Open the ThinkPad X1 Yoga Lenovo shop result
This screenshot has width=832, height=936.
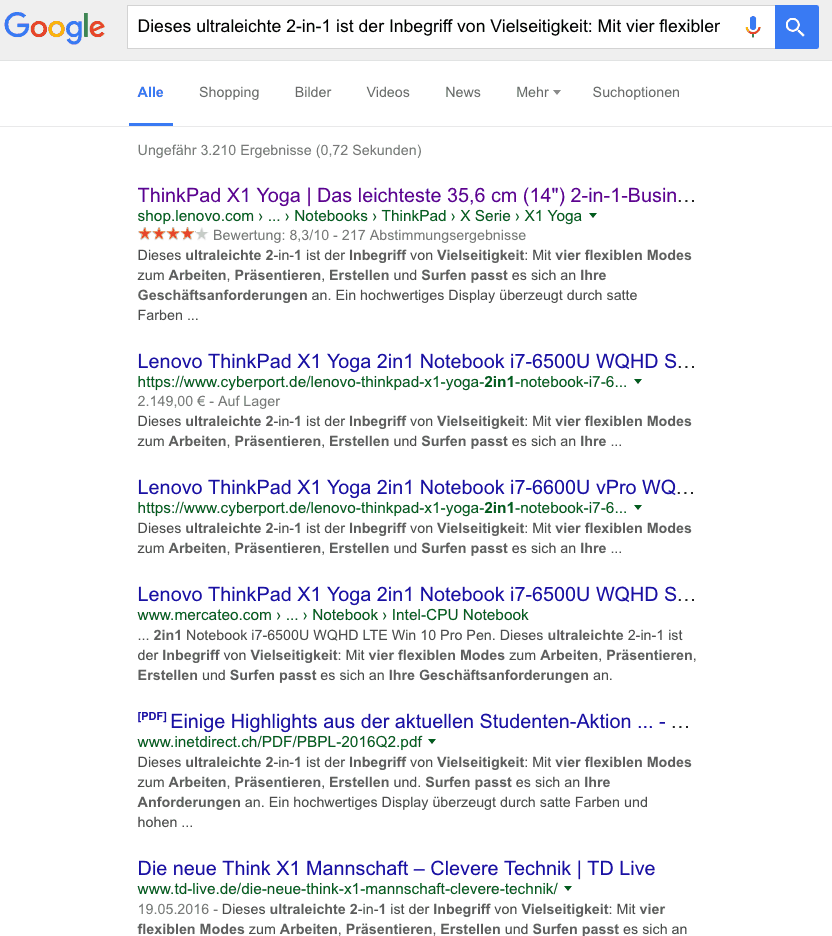[416, 195]
